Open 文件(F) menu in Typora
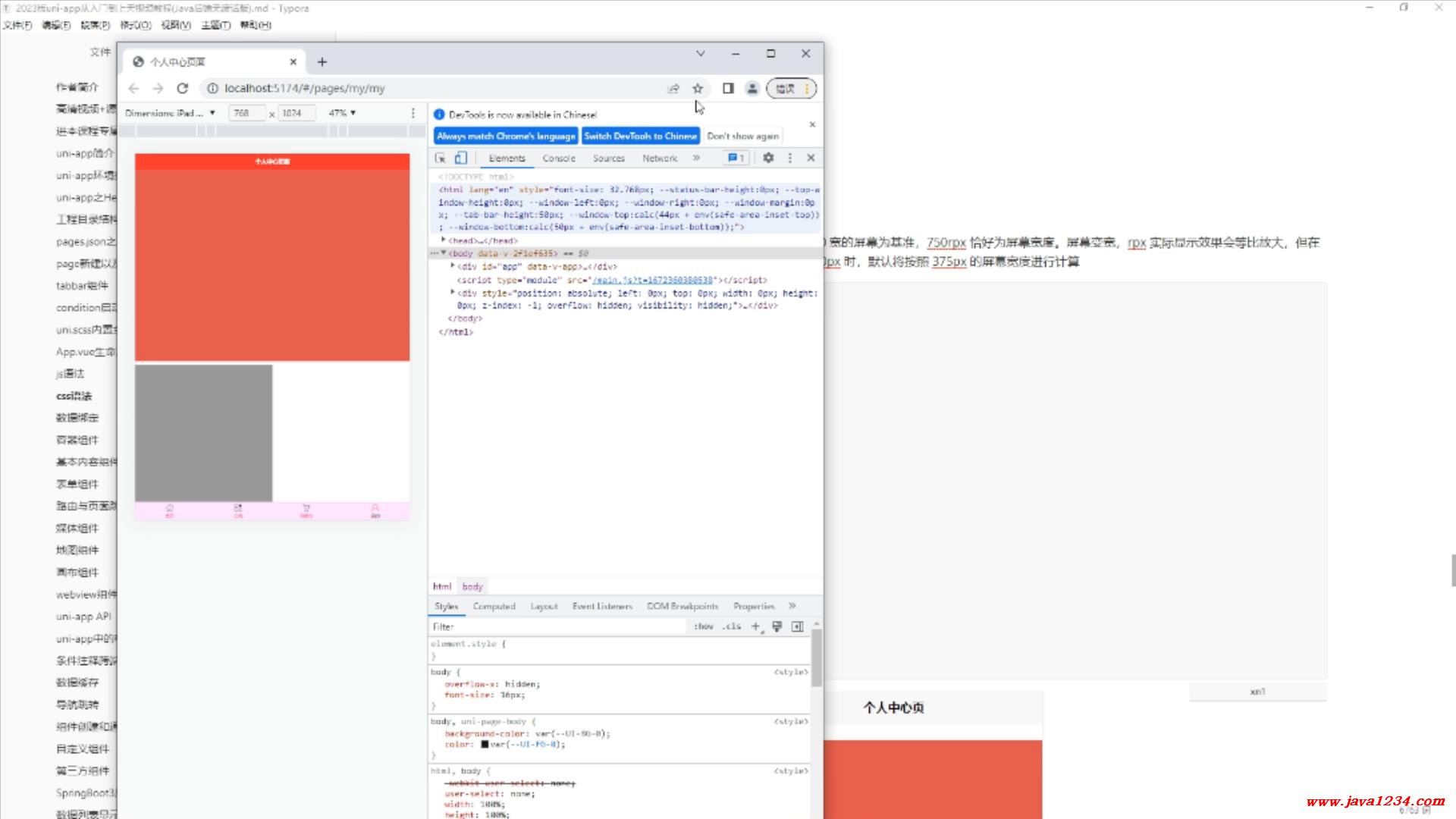 click(17, 25)
